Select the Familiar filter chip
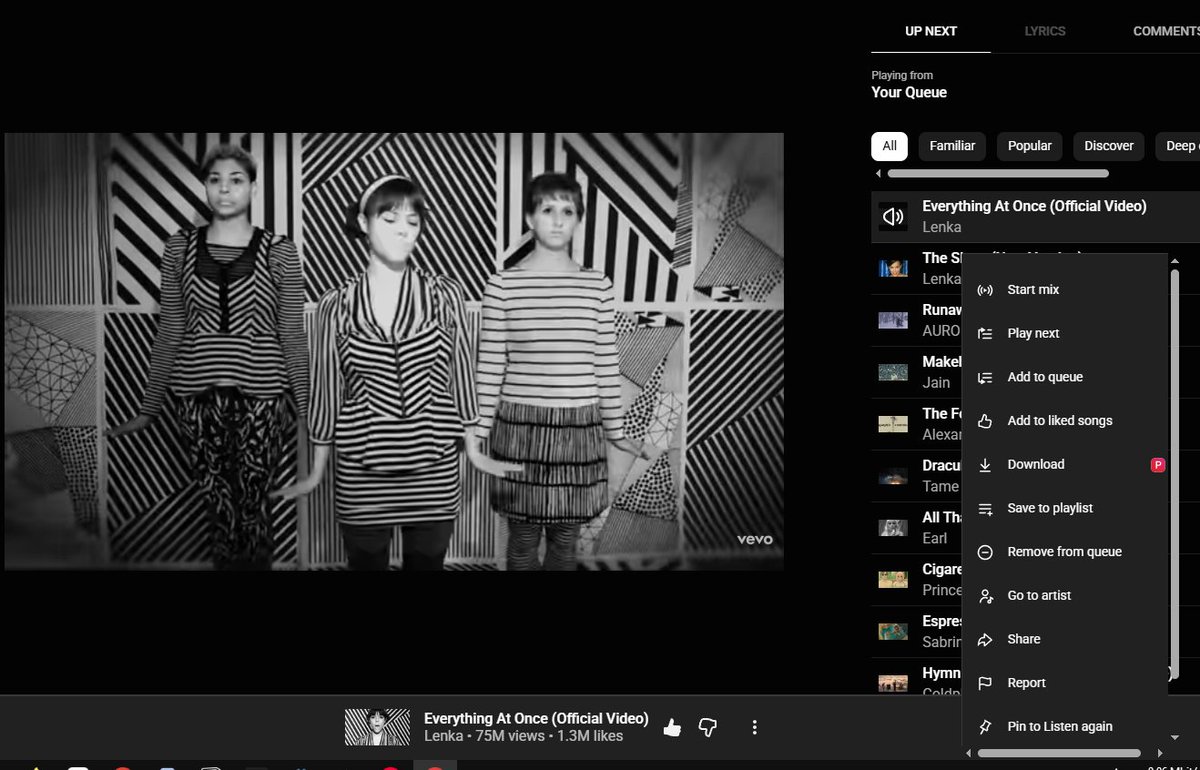Image resolution: width=1200 pixels, height=770 pixels. (x=952, y=146)
